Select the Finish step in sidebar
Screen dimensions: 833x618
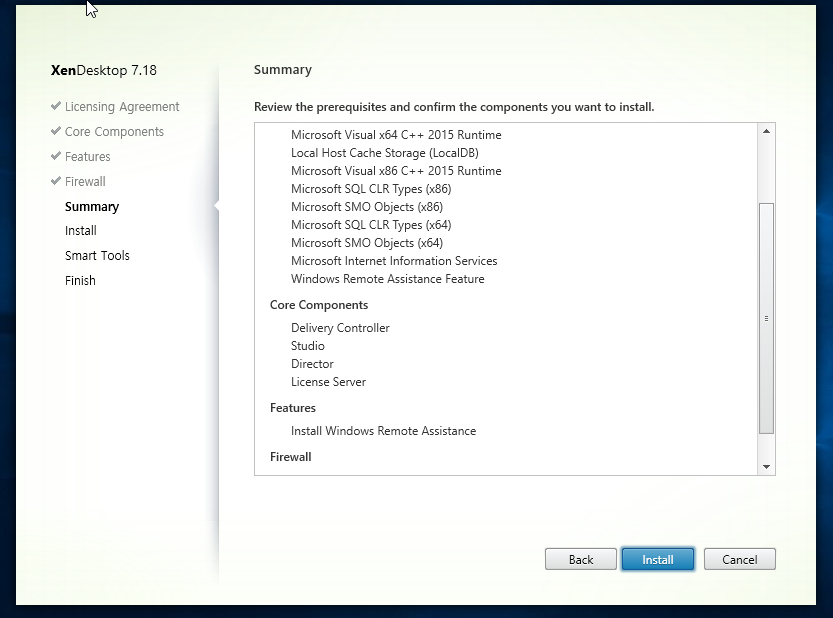(80, 281)
